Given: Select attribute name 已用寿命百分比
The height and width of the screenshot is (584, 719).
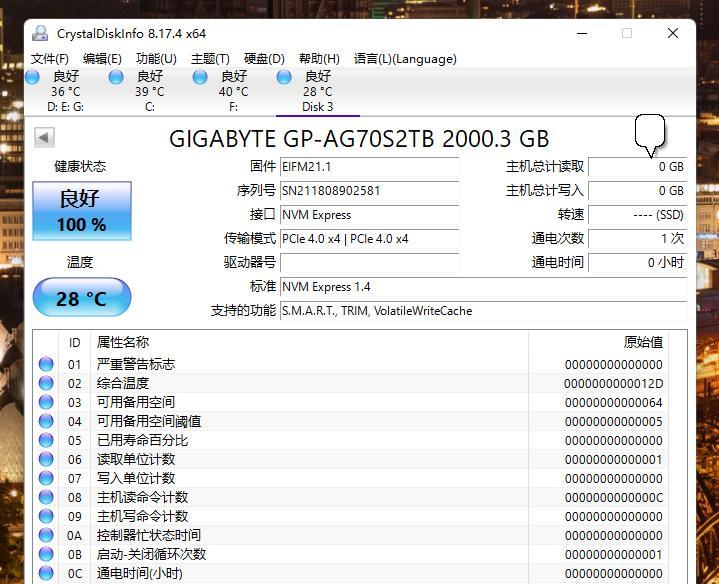Looking at the screenshot, I should (x=142, y=440).
